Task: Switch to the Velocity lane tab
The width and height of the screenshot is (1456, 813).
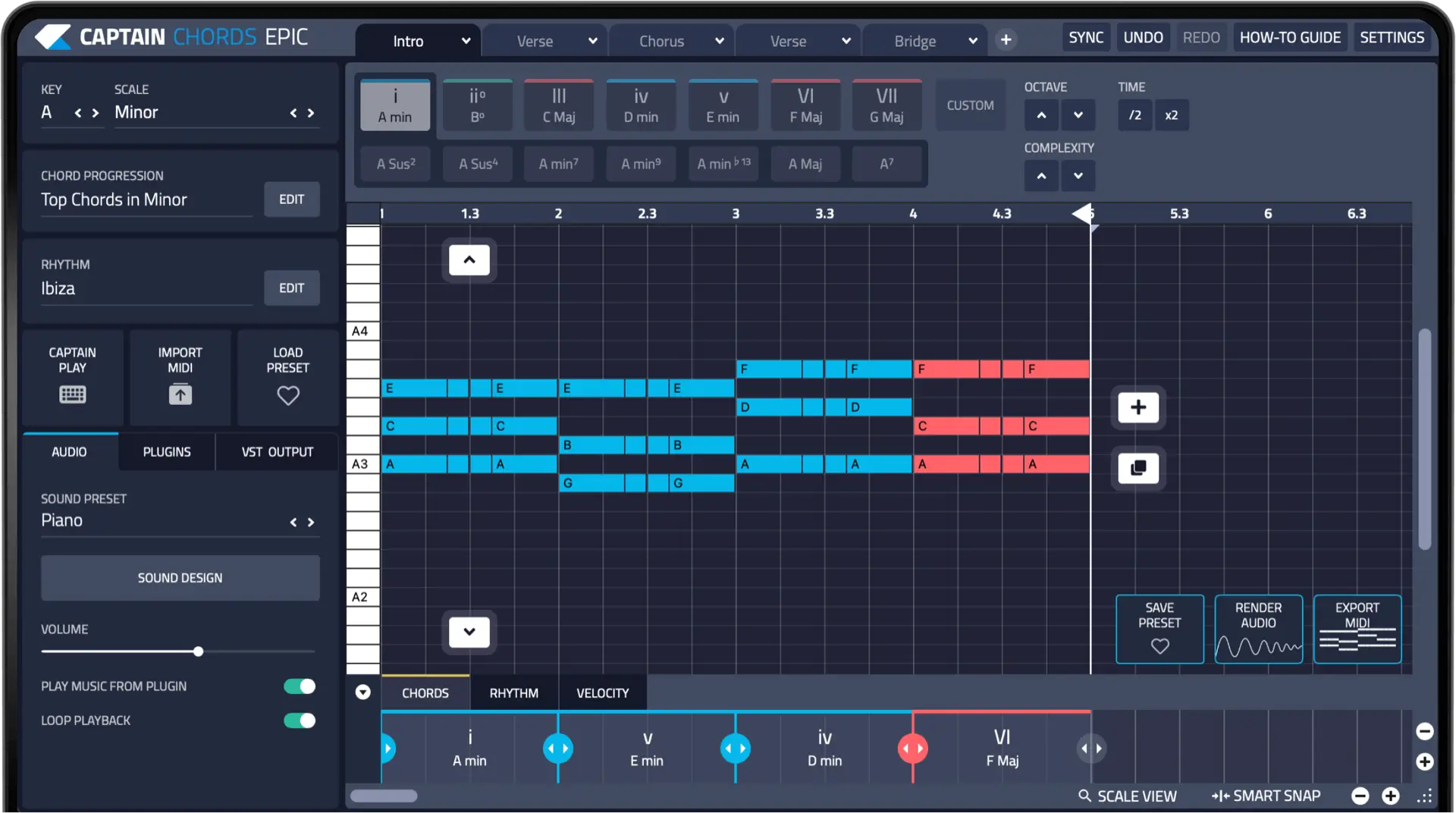Action: point(603,693)
